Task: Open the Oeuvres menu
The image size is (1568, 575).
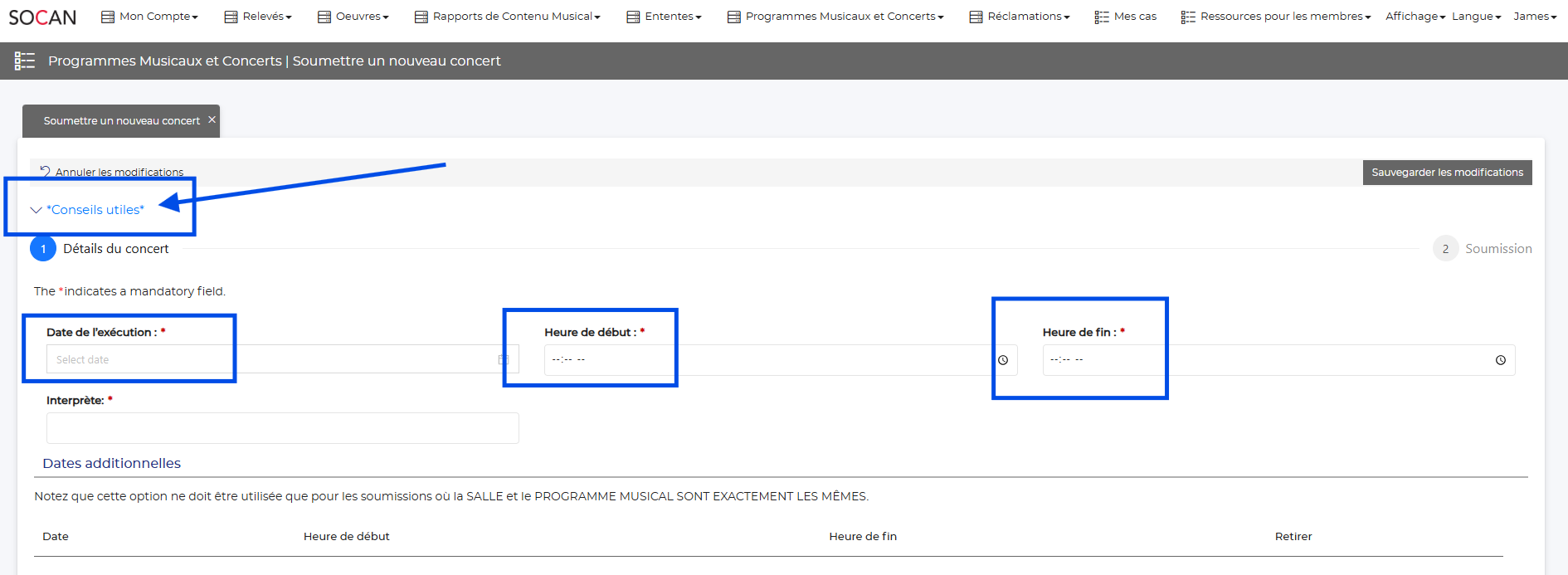Action: coord(353,17)
